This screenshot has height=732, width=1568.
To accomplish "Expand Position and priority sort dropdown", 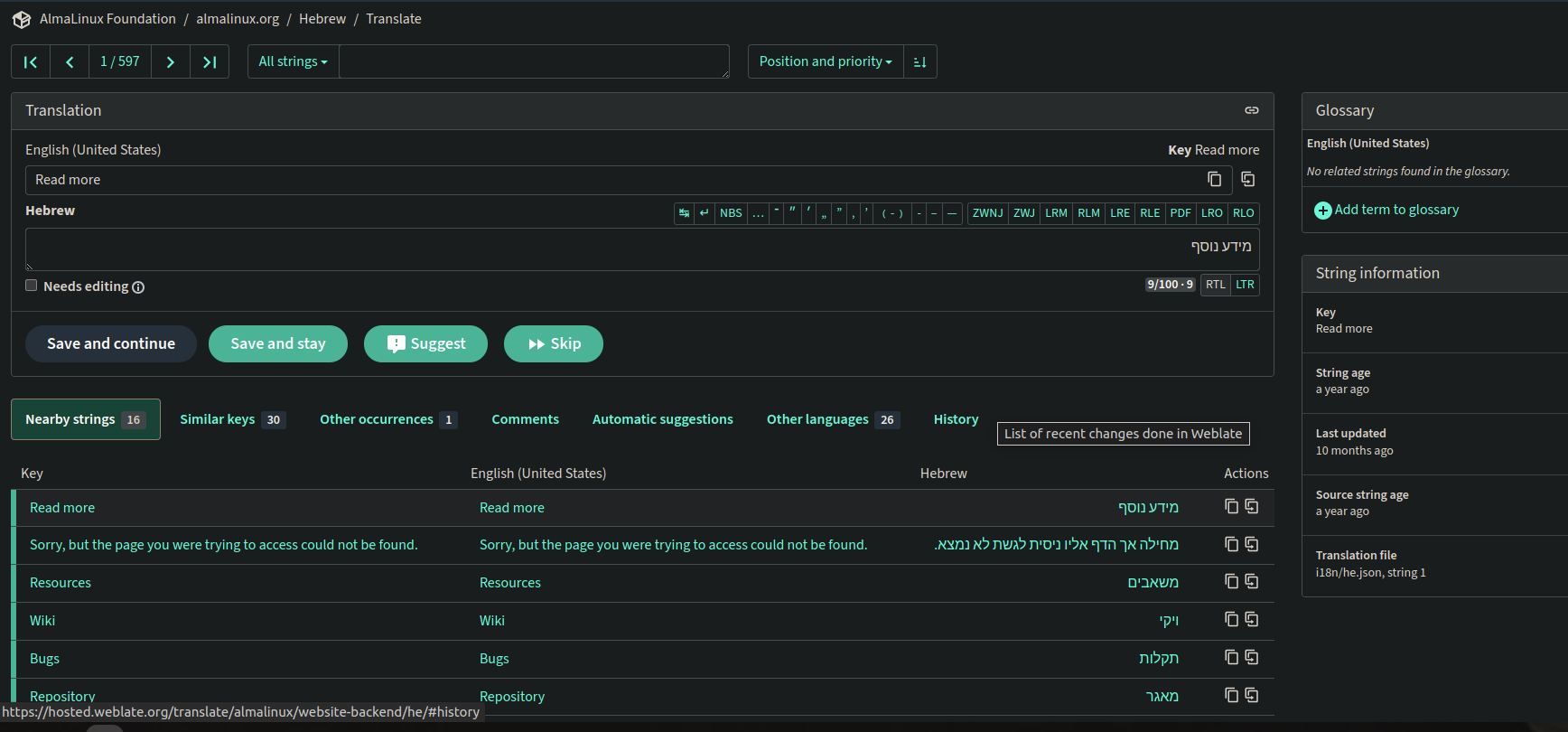I will (x=825, y=61).
